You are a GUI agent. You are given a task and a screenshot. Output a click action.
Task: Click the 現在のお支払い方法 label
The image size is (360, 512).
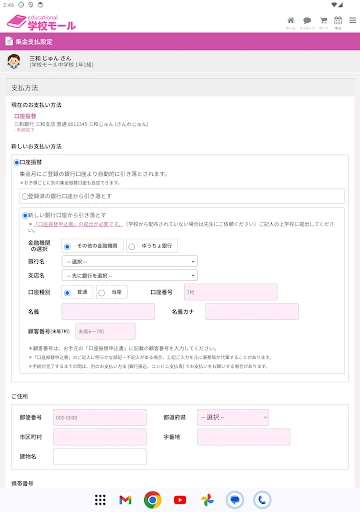tap(36, 105)
